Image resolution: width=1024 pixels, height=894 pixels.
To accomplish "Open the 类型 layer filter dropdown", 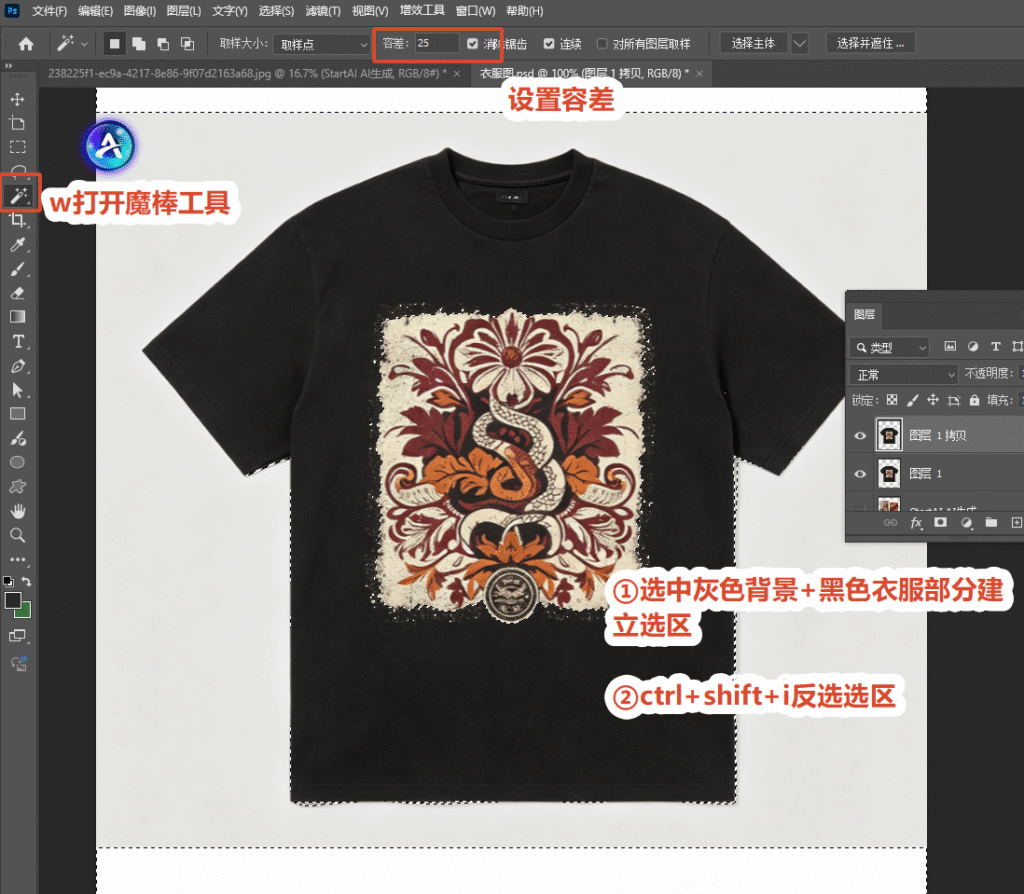I will coord(889,347).
